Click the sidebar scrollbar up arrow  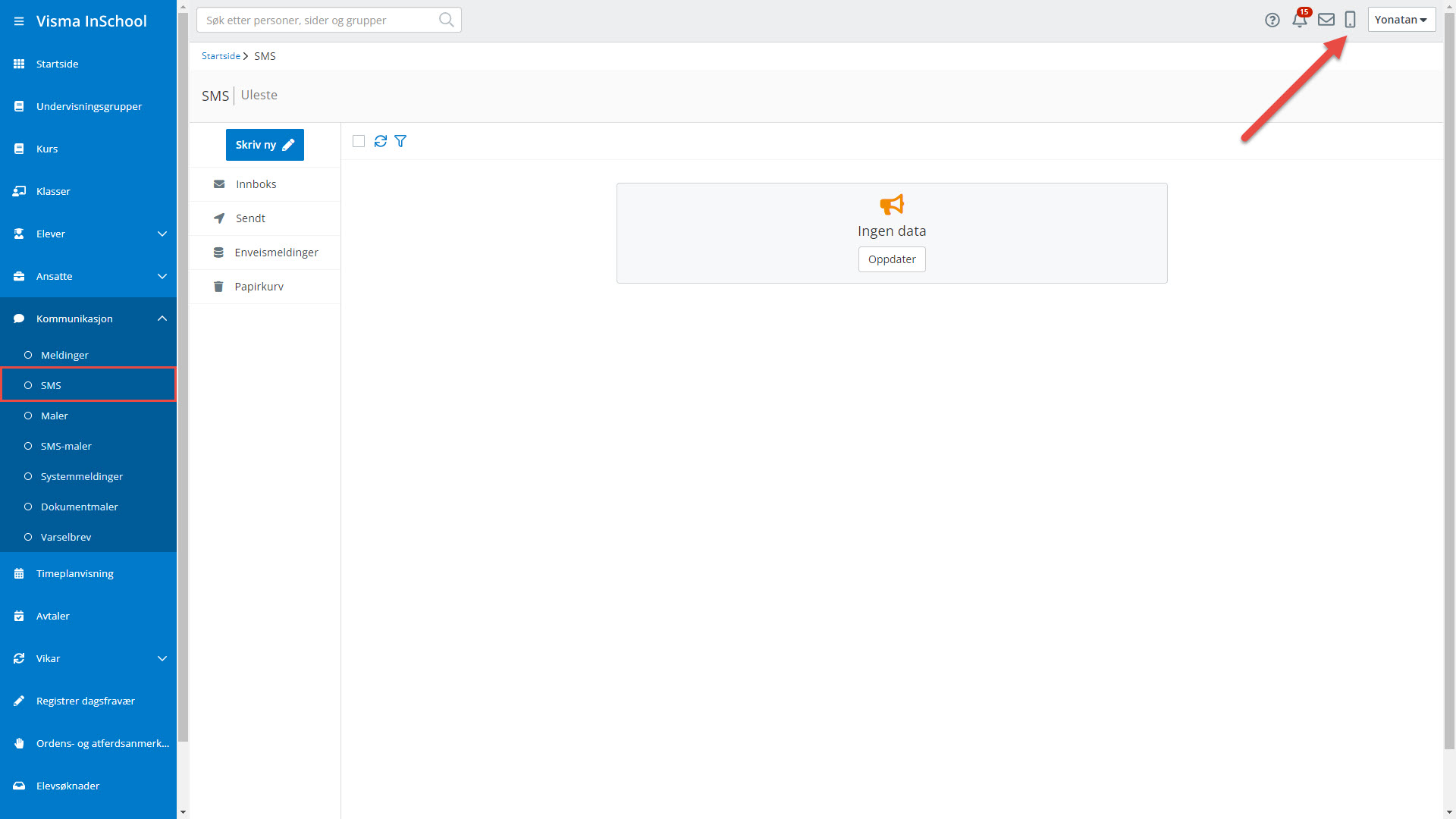click(x=183, y=6)
